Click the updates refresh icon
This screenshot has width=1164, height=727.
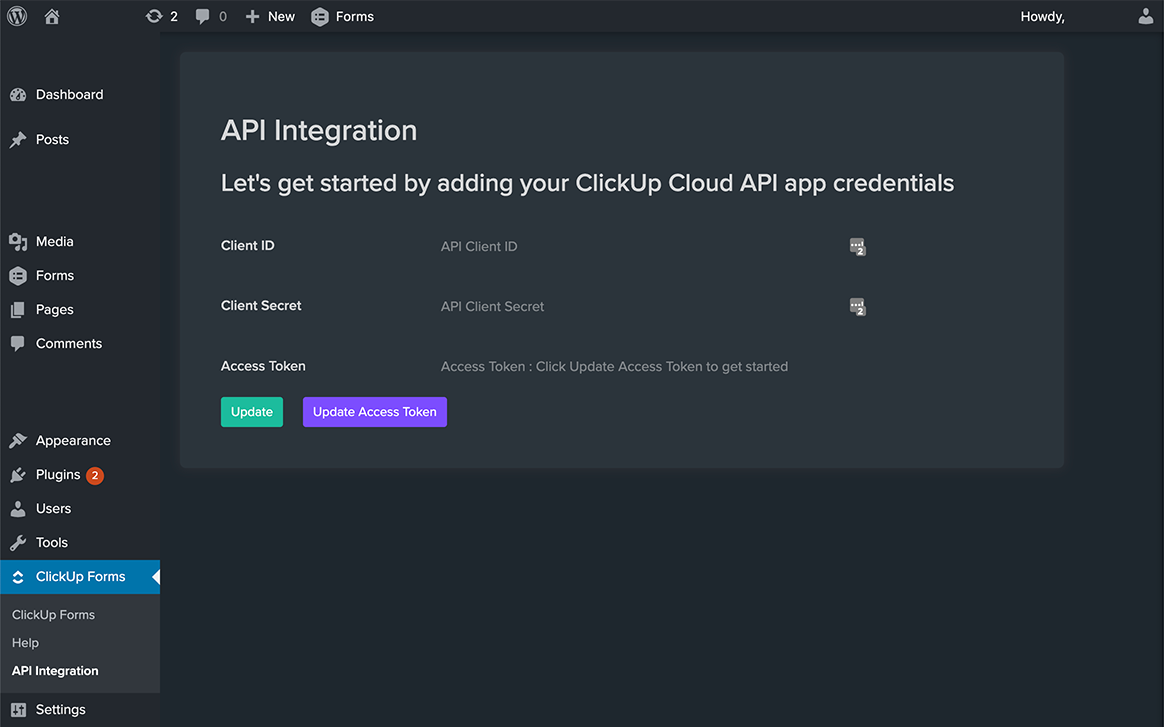click(x=154, y=16)
